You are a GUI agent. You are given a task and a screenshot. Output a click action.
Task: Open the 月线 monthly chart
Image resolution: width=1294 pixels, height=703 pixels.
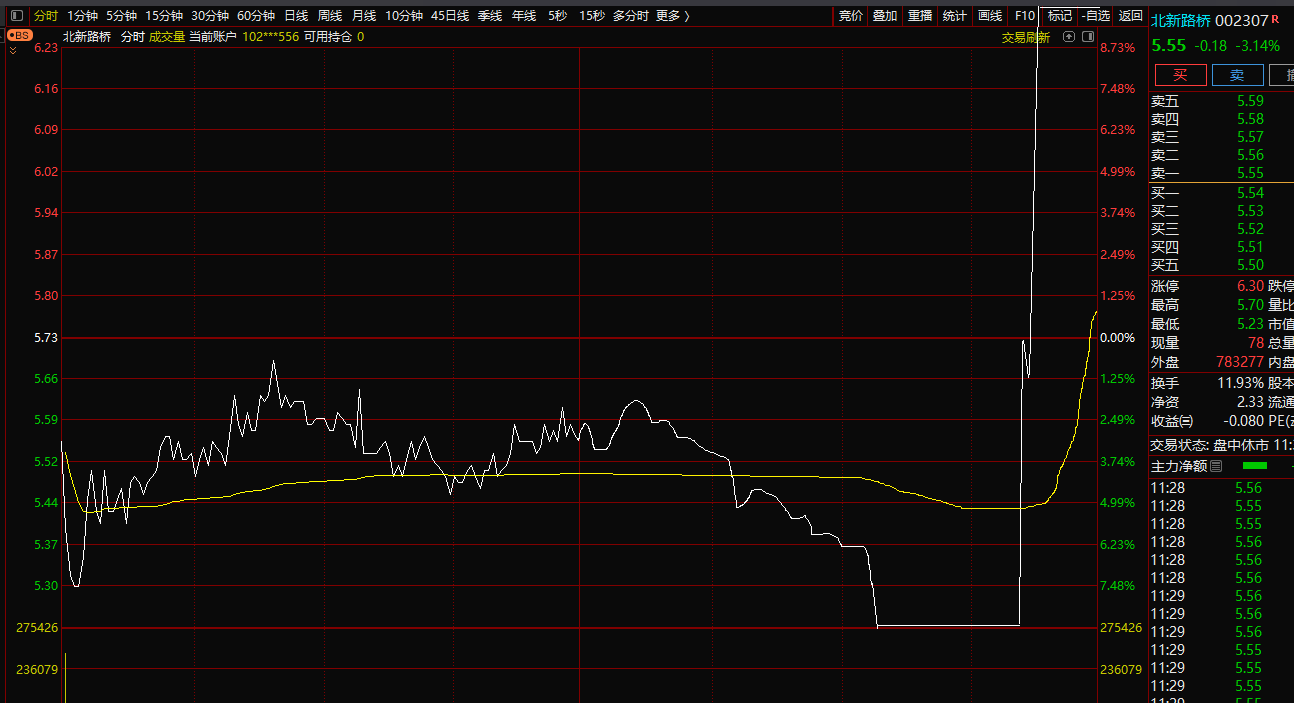(364, 16)
